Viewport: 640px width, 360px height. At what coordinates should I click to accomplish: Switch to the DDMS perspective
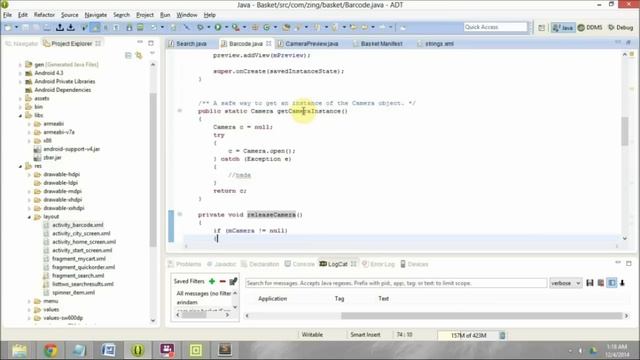coord(590,28)
